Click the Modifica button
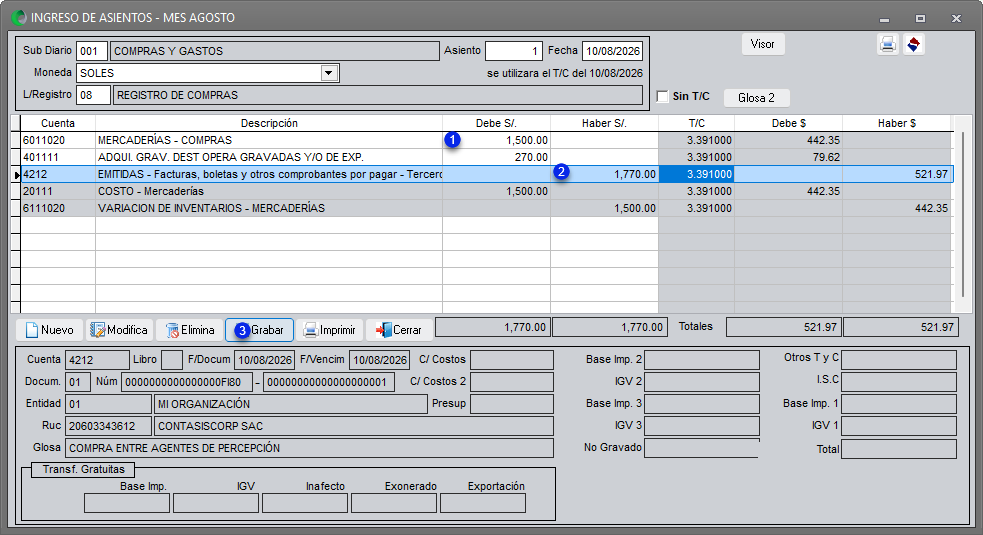Image resolution: width=983 pixels, height=535 pixels. click(119, 330)
